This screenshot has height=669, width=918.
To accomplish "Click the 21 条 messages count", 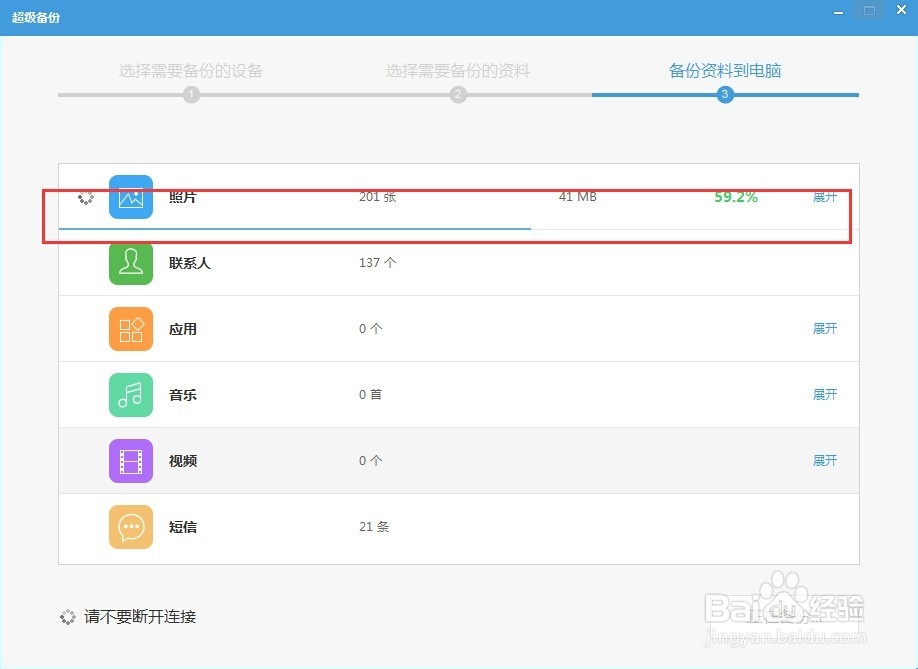I will click(374, 527).
